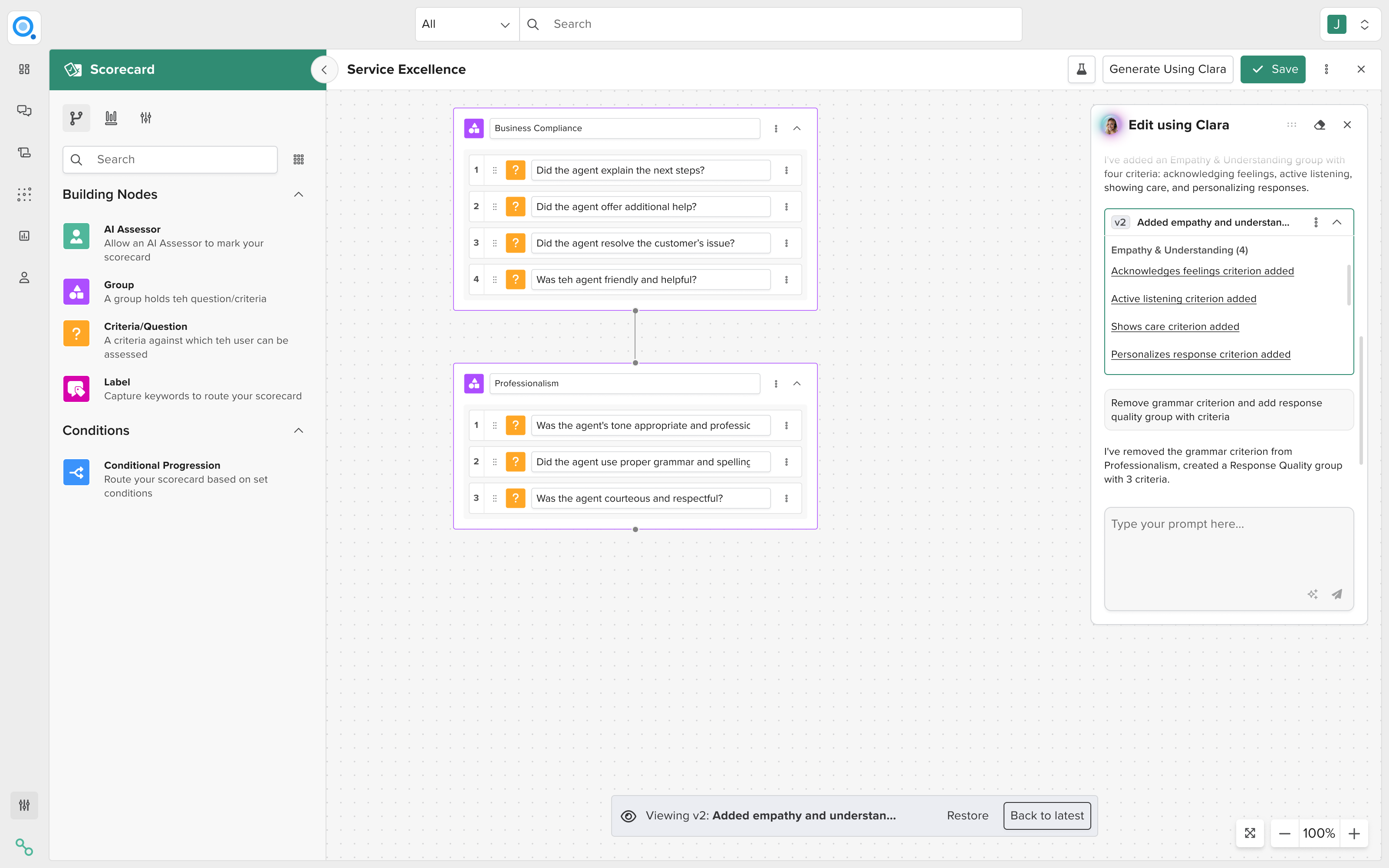1389x868 pixels.
Task: Click the green workflow nodes icon at bottom left
Action: 24,847
